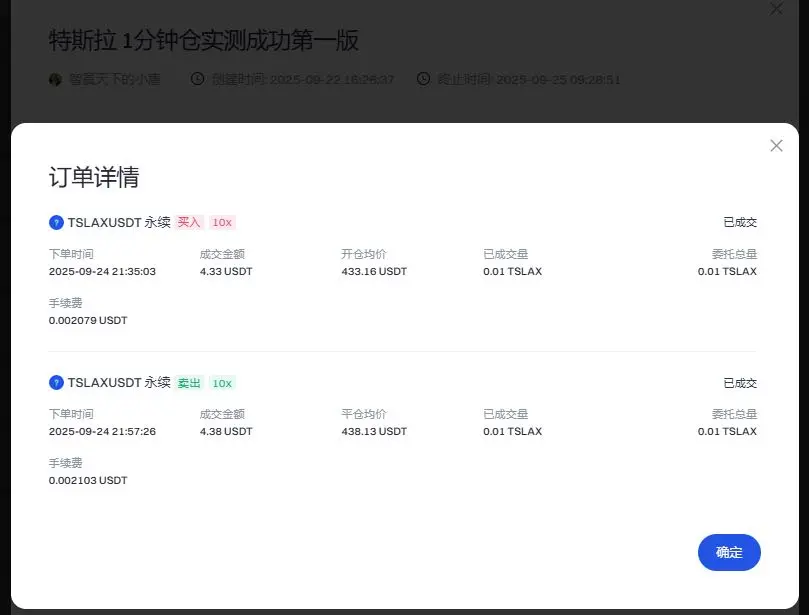Click the TSLAXUSDT 永续 name in the 买入 order
Viewport: 809px width, 615px height.
[119, 222]
